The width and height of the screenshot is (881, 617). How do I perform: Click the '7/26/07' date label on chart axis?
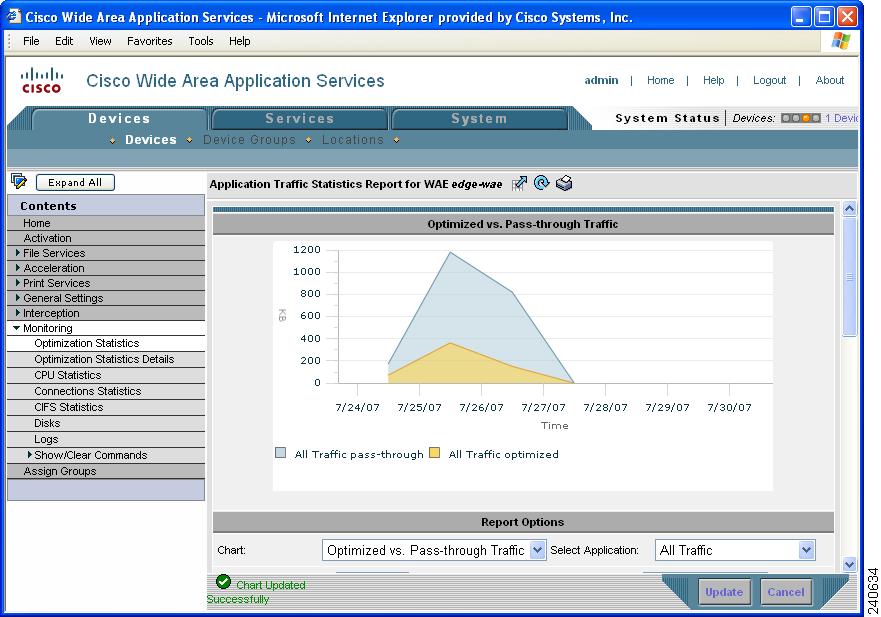click(x=482, y=407)
